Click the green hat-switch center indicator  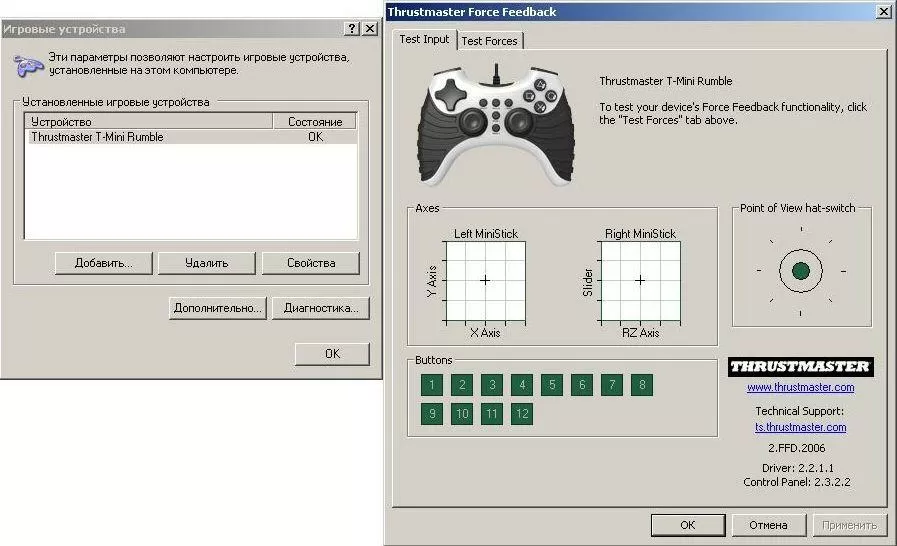(x=800, y=271)
